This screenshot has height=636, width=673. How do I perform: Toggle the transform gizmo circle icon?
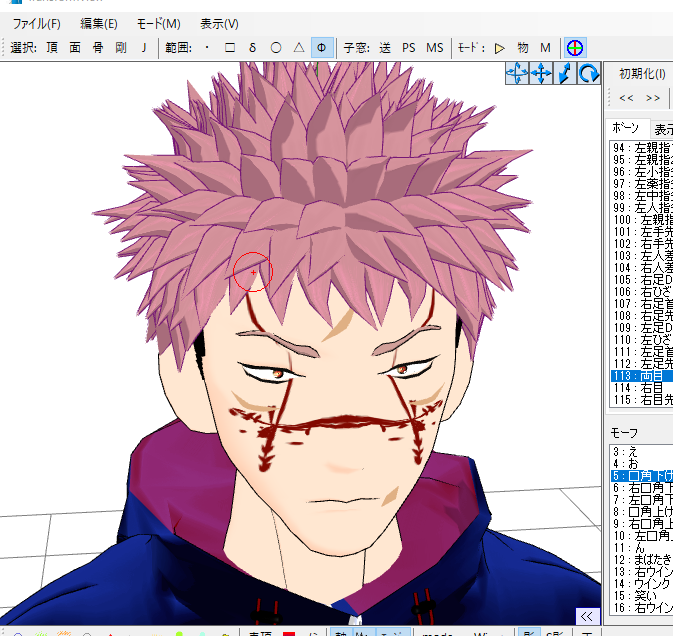(575, 48)
